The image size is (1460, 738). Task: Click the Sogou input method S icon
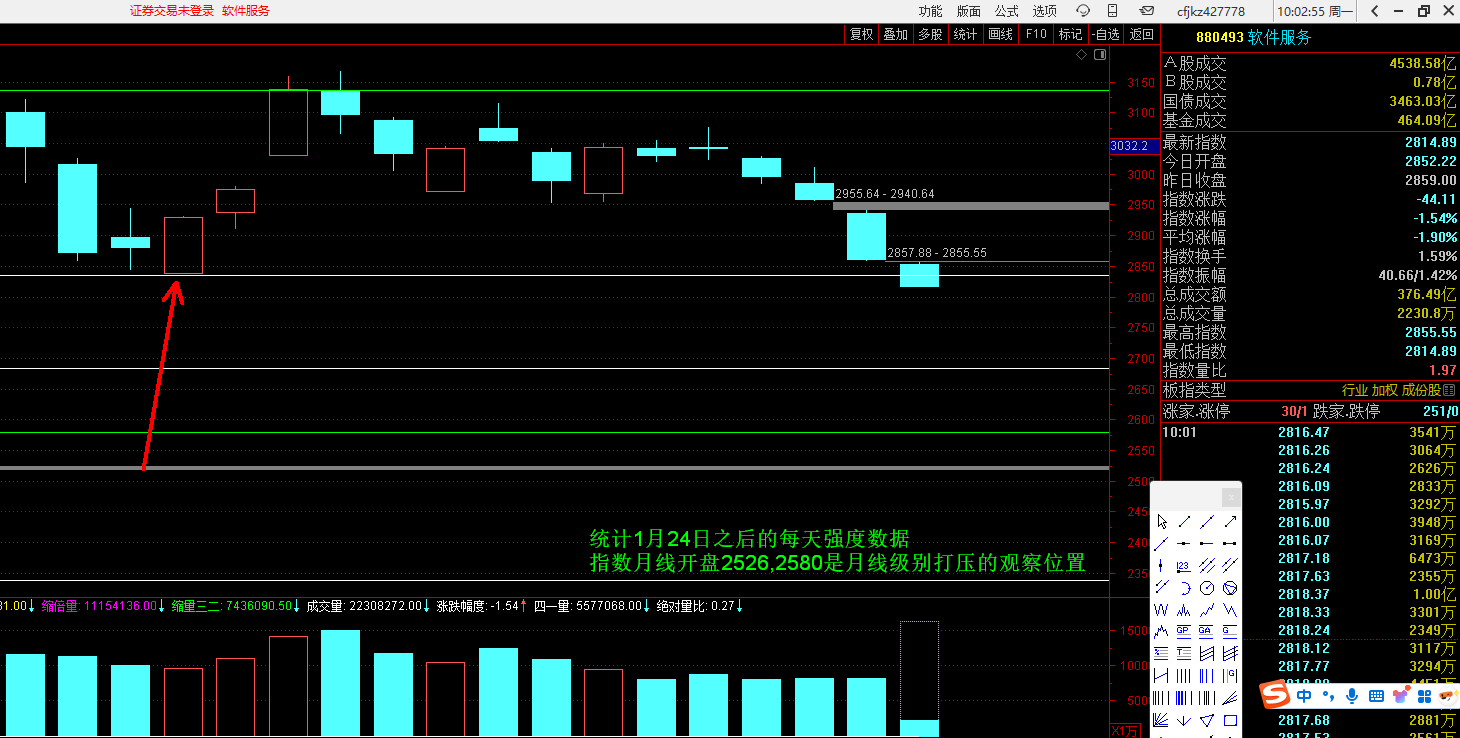pos(1274,694)
